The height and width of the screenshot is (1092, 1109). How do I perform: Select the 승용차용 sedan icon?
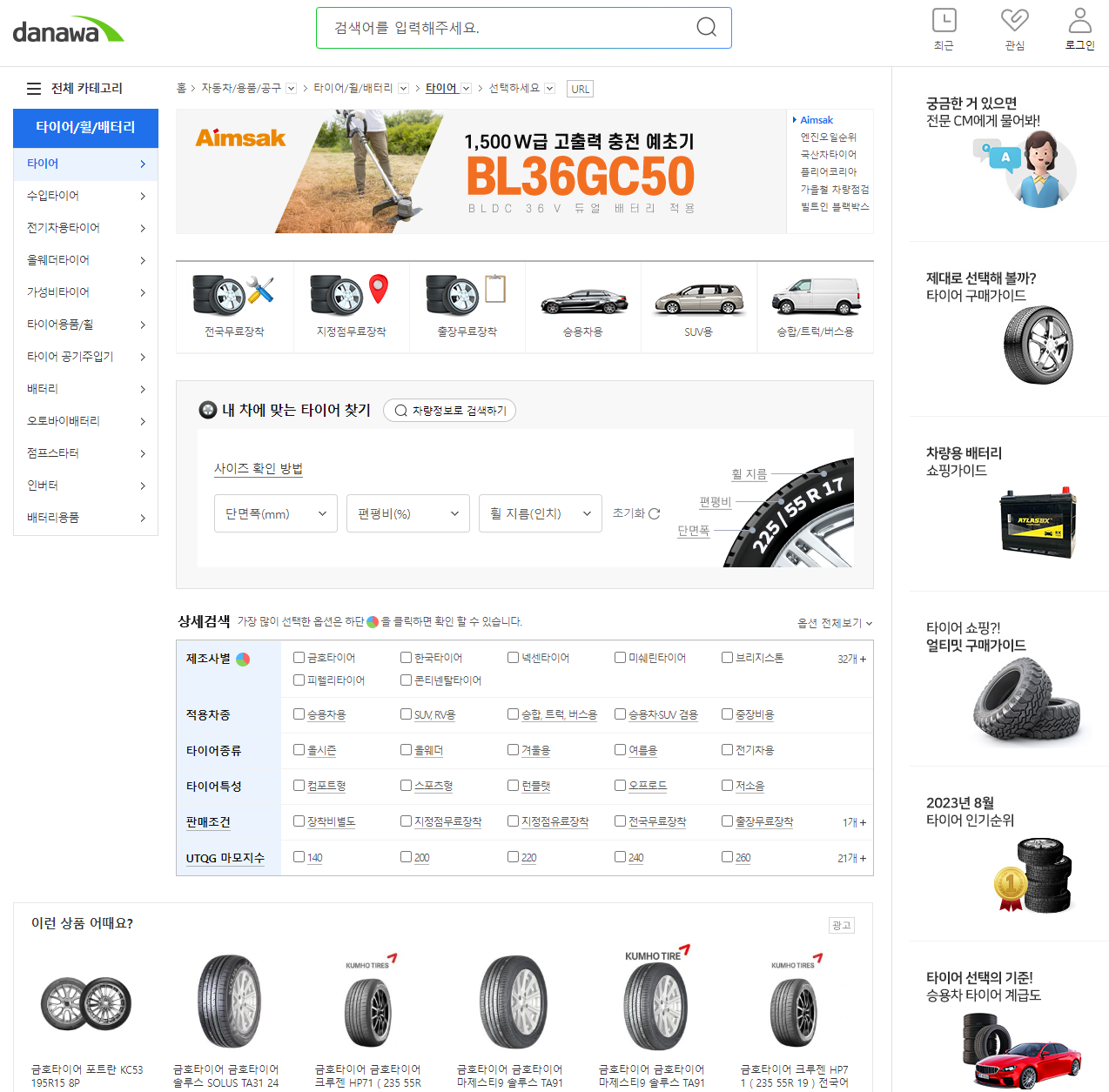[x=583, y=301]
